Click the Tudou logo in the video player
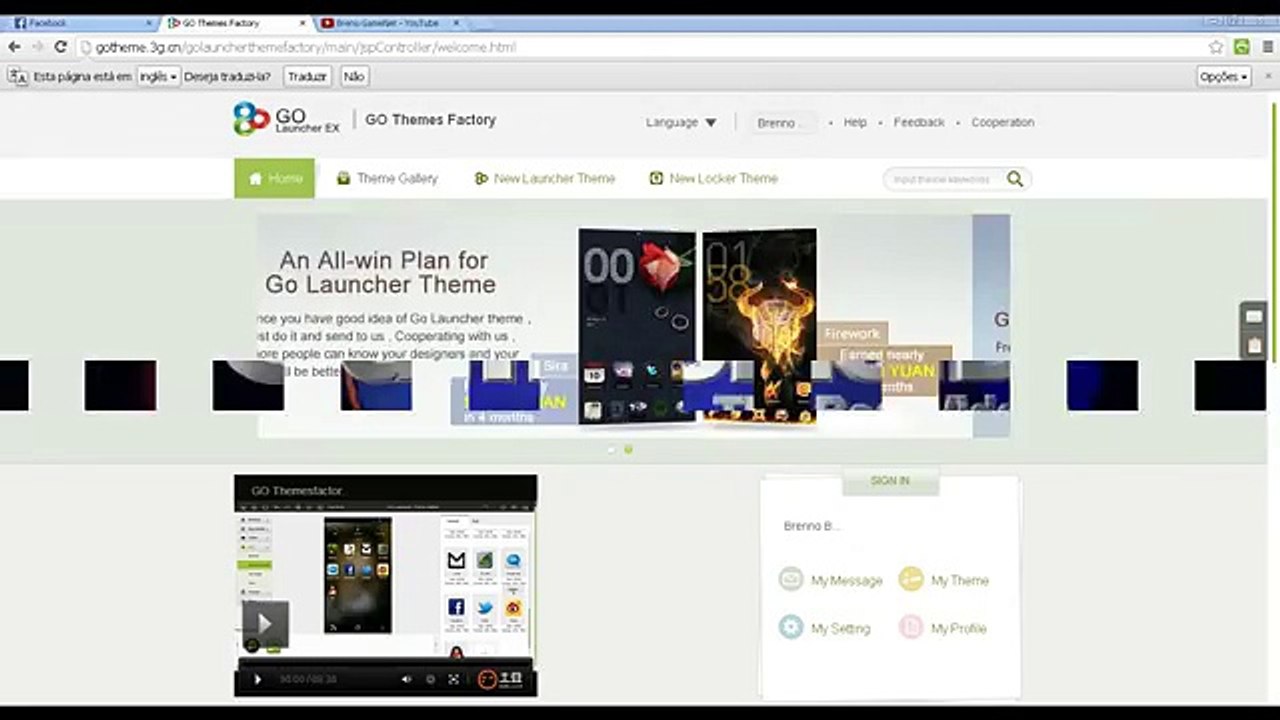The height and width of the screenshot is (720, 1280). 500,680
